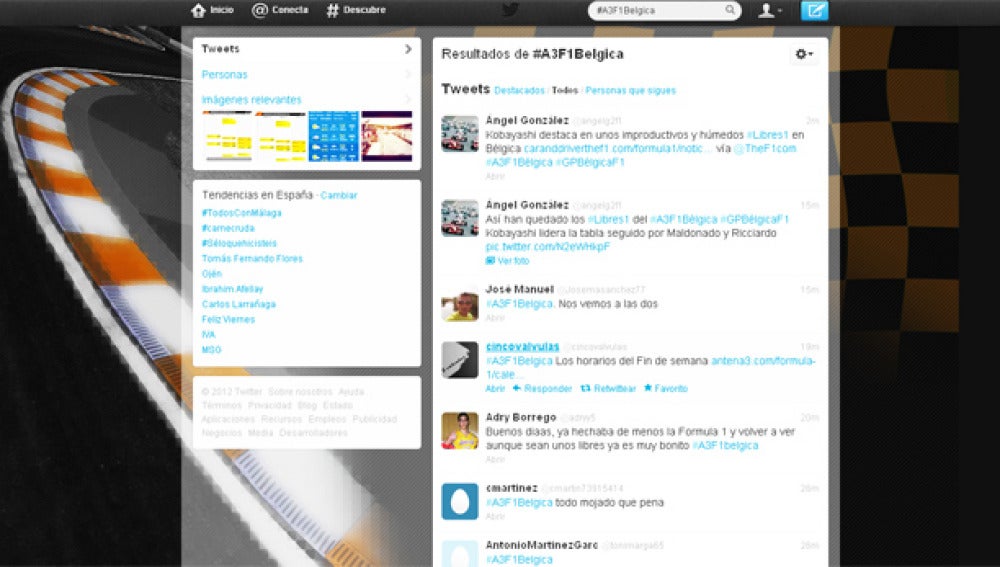
Task: Switch to Personas que sigues filter
Action: click(630, 91)
